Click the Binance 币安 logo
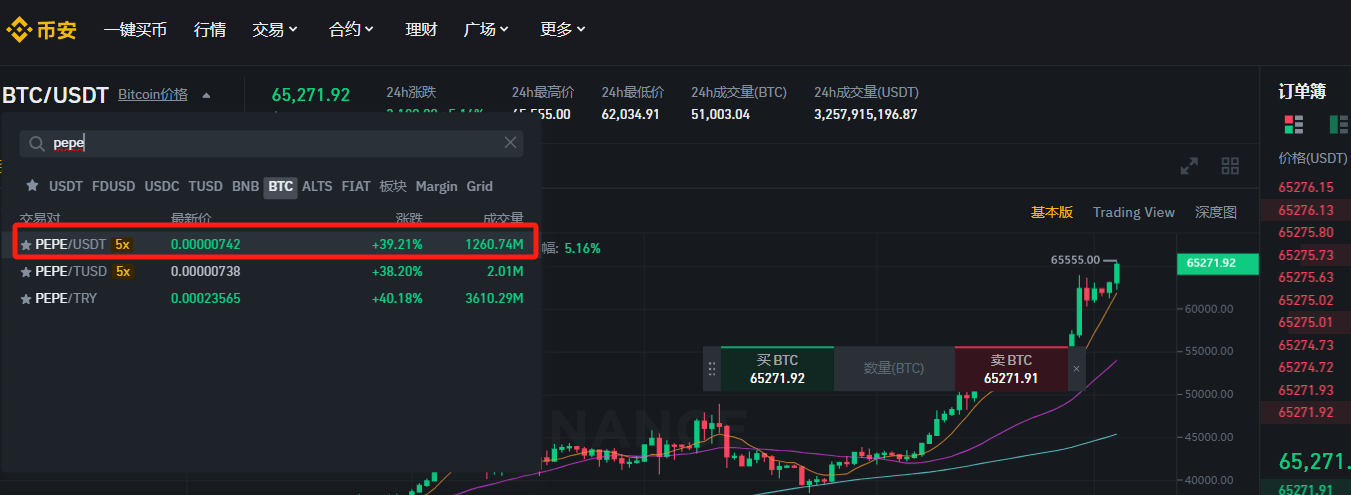Viewport: 1351px width, 495px height. point(42,29)
